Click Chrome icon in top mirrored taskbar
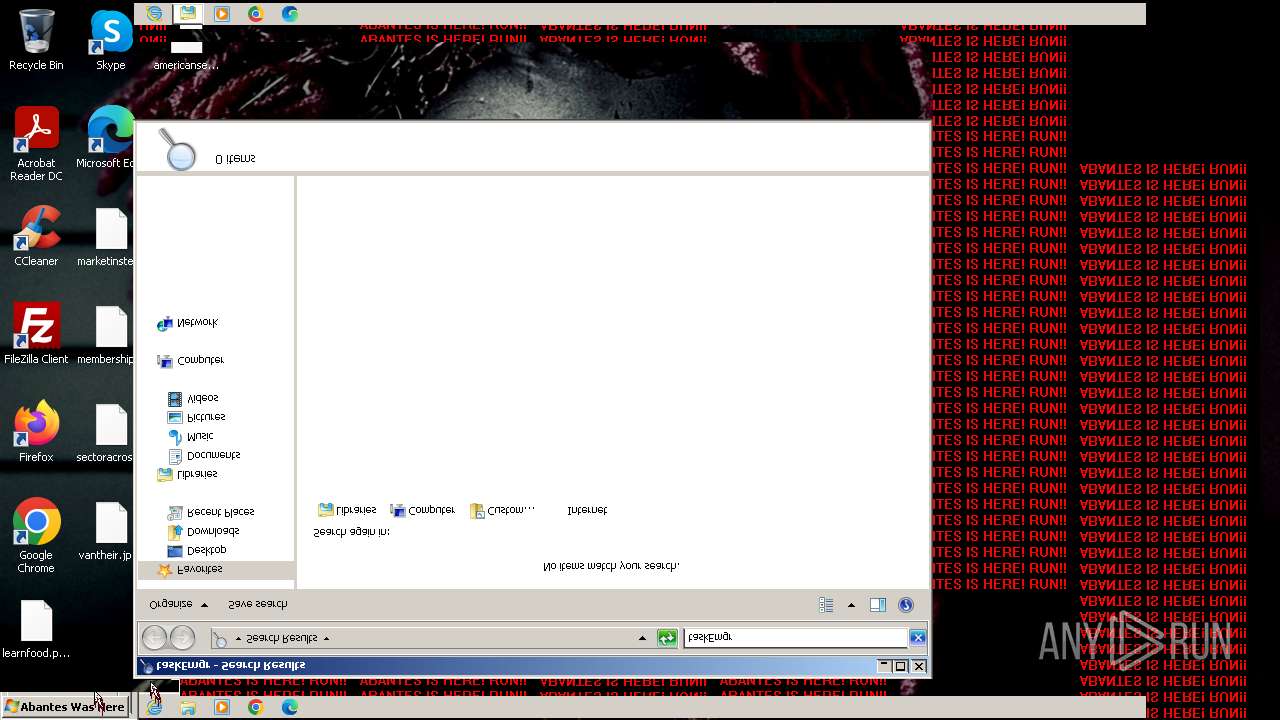The image size is (1280, 720). [x=256, y=13]
